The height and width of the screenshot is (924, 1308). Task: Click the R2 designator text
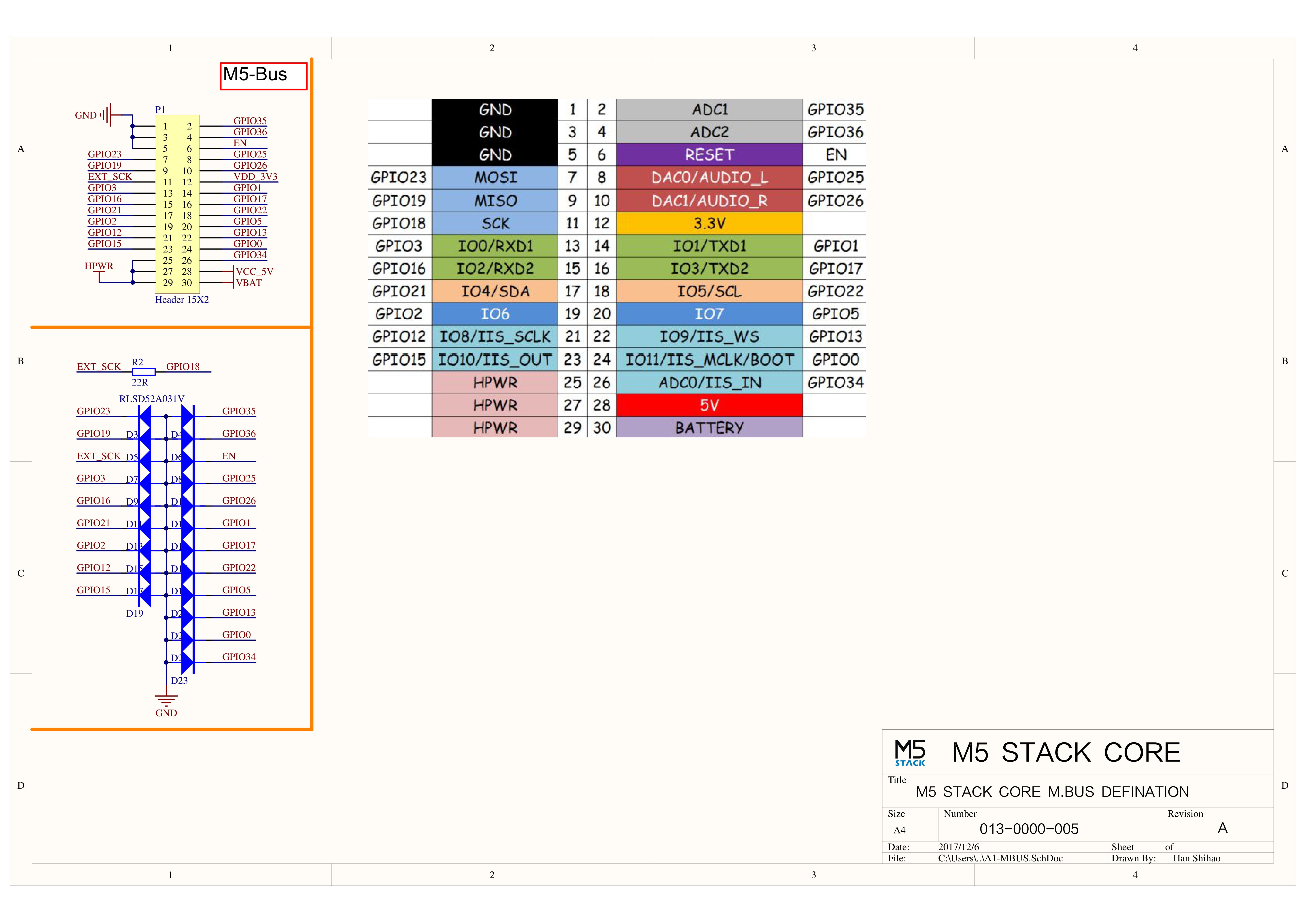click(x=137, y=362)
